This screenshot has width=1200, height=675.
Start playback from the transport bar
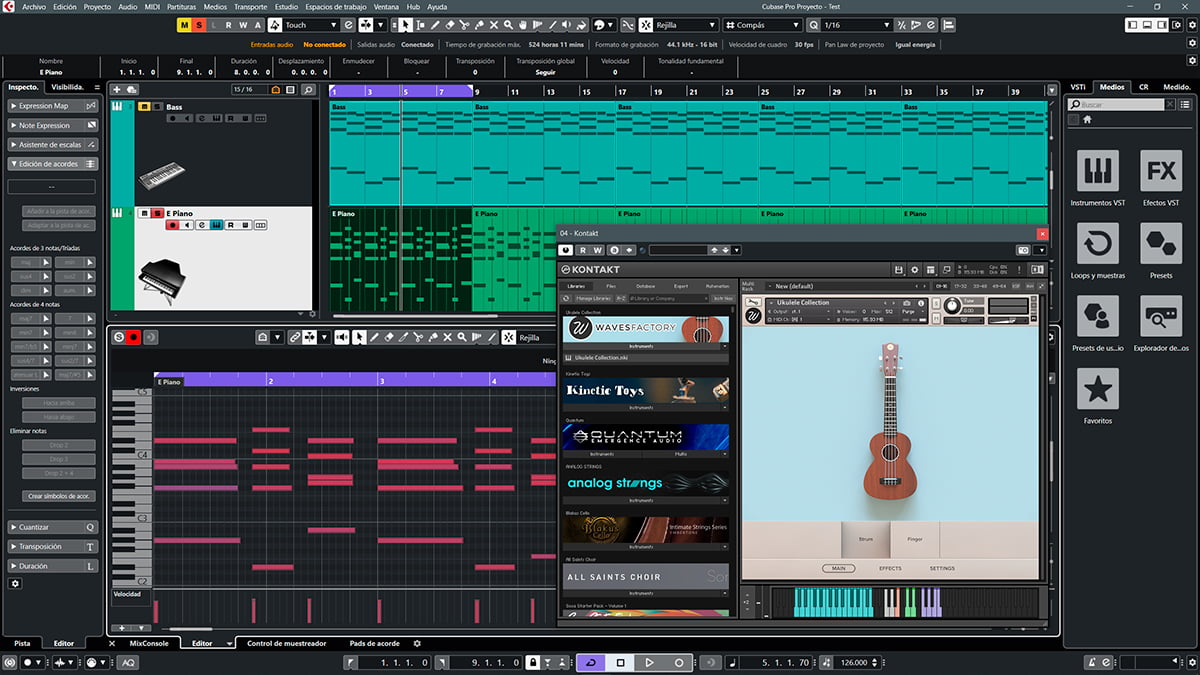click(649, 662)
